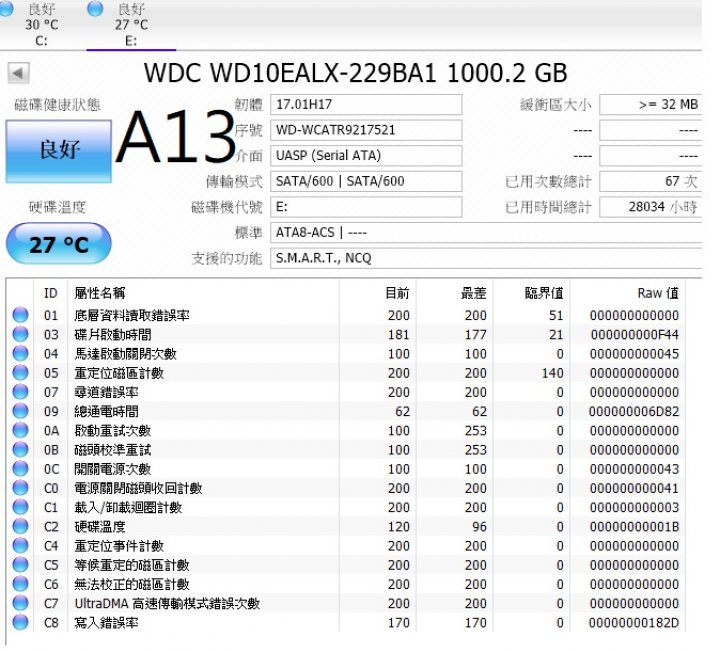Select serial number field WD-WCATR9217521
Viewport: 720px width, 653px height.
coord(366,130)
